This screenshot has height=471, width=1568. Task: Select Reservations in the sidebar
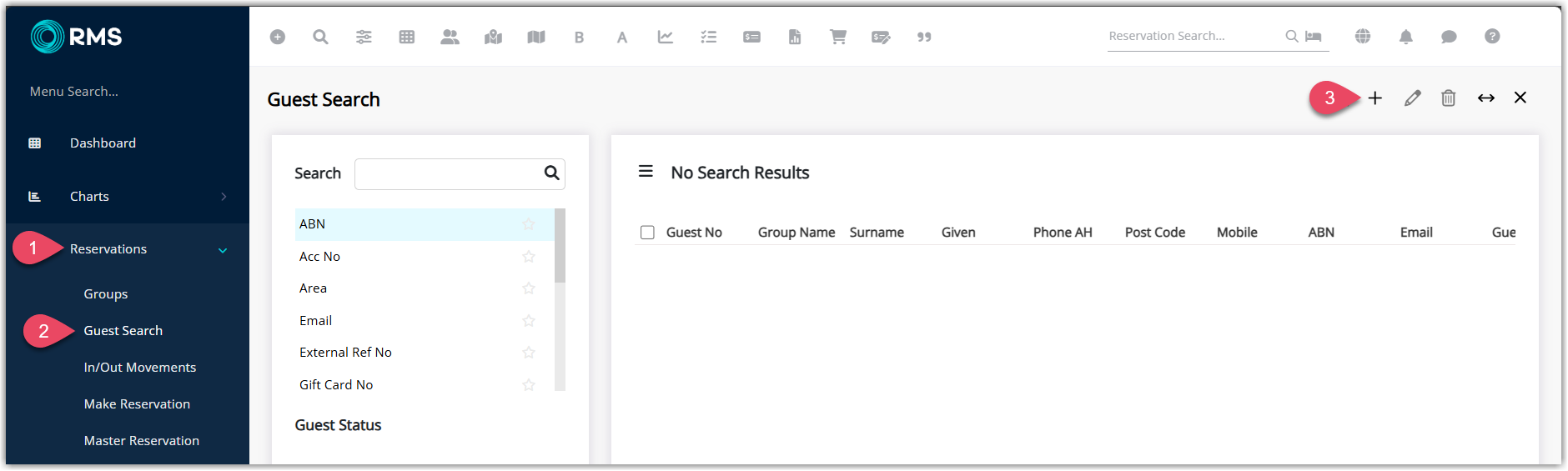tap(108, 248)
